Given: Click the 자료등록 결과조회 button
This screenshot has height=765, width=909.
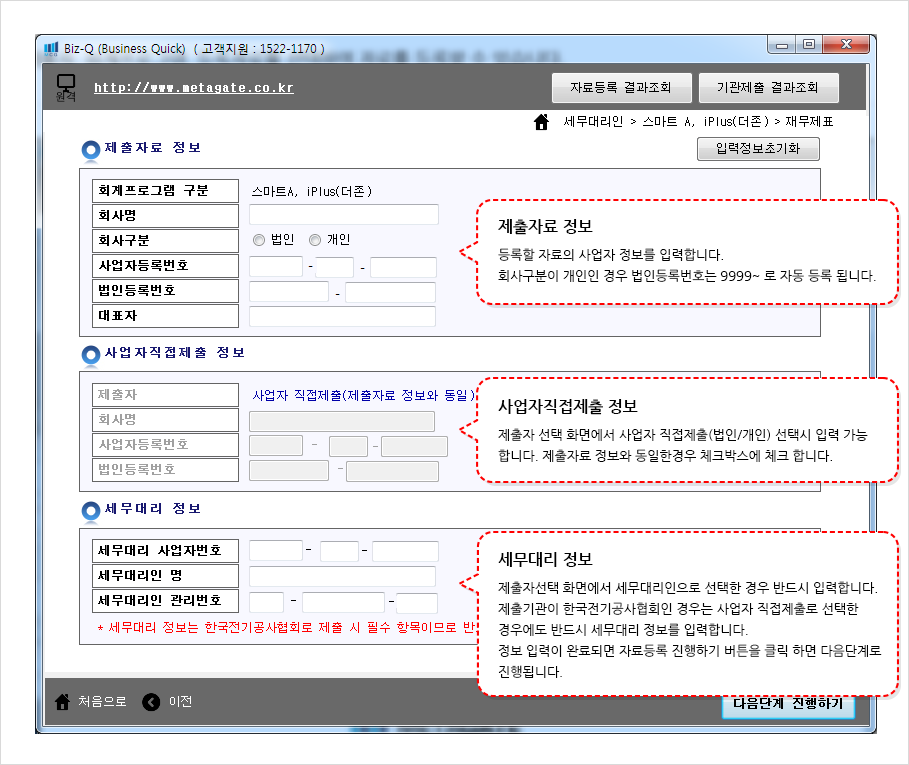Looking at the screenshot, I should 622,88.
